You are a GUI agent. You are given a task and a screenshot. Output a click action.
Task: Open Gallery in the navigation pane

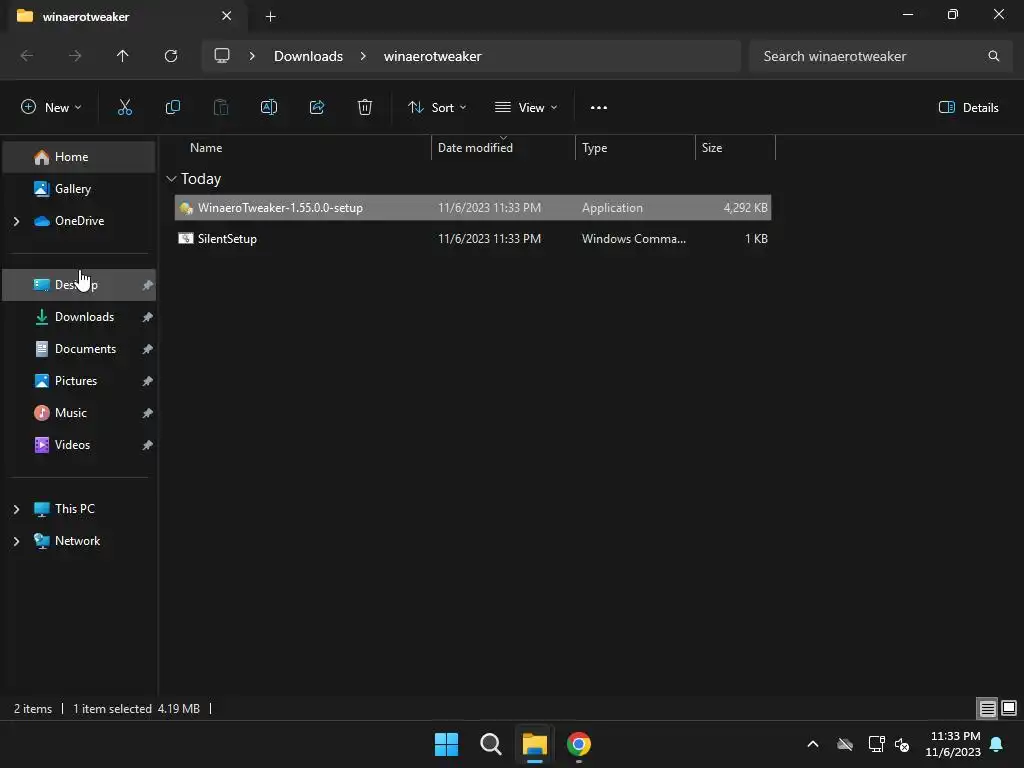pos(79,189)
